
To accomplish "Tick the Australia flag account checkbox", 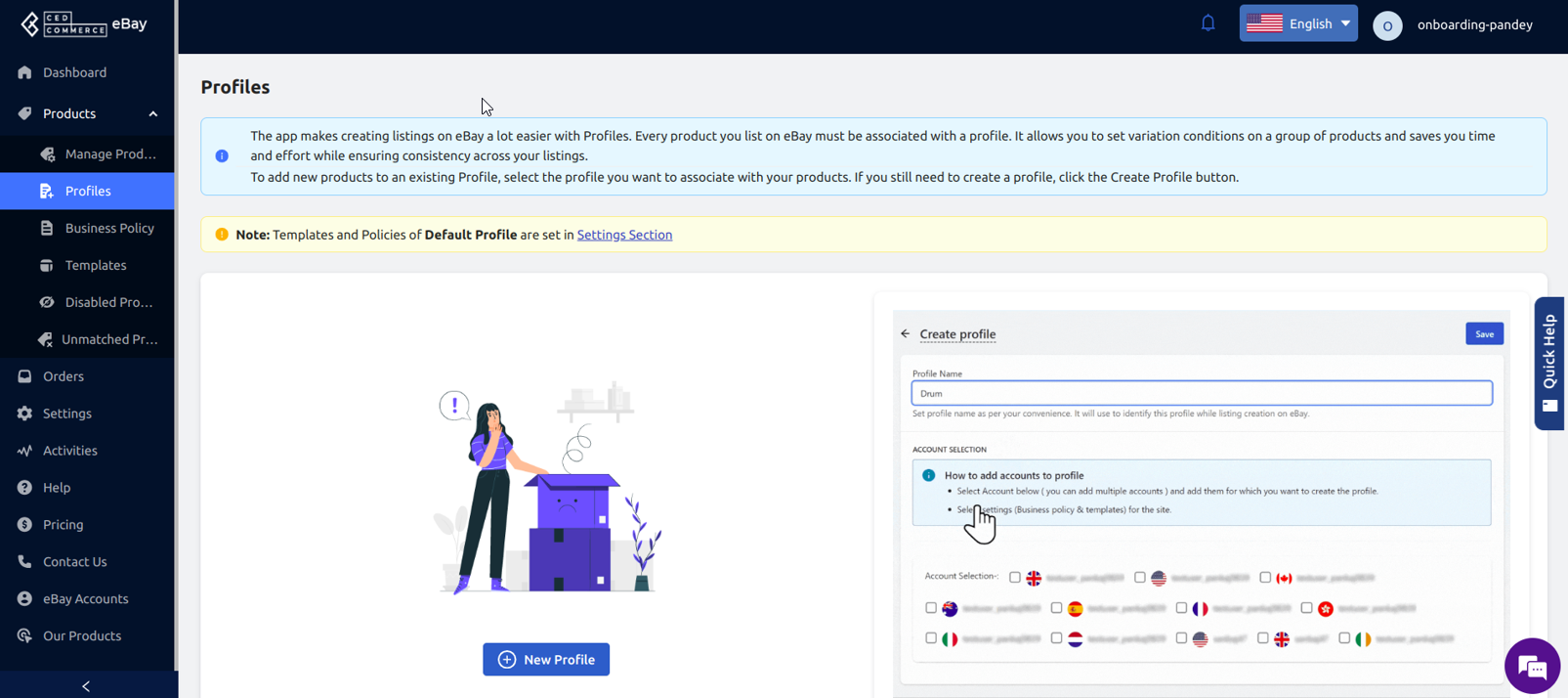I will point(931,608).
